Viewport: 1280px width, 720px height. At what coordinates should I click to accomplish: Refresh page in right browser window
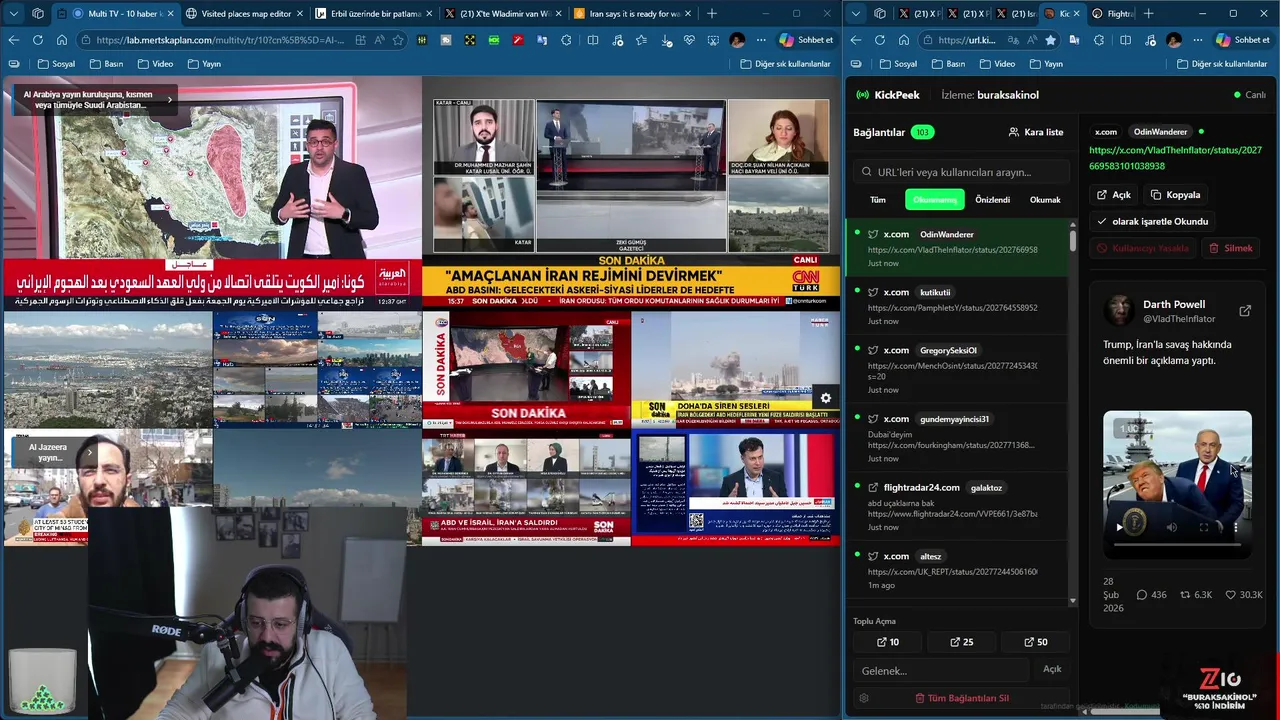(x=879, y=40)
